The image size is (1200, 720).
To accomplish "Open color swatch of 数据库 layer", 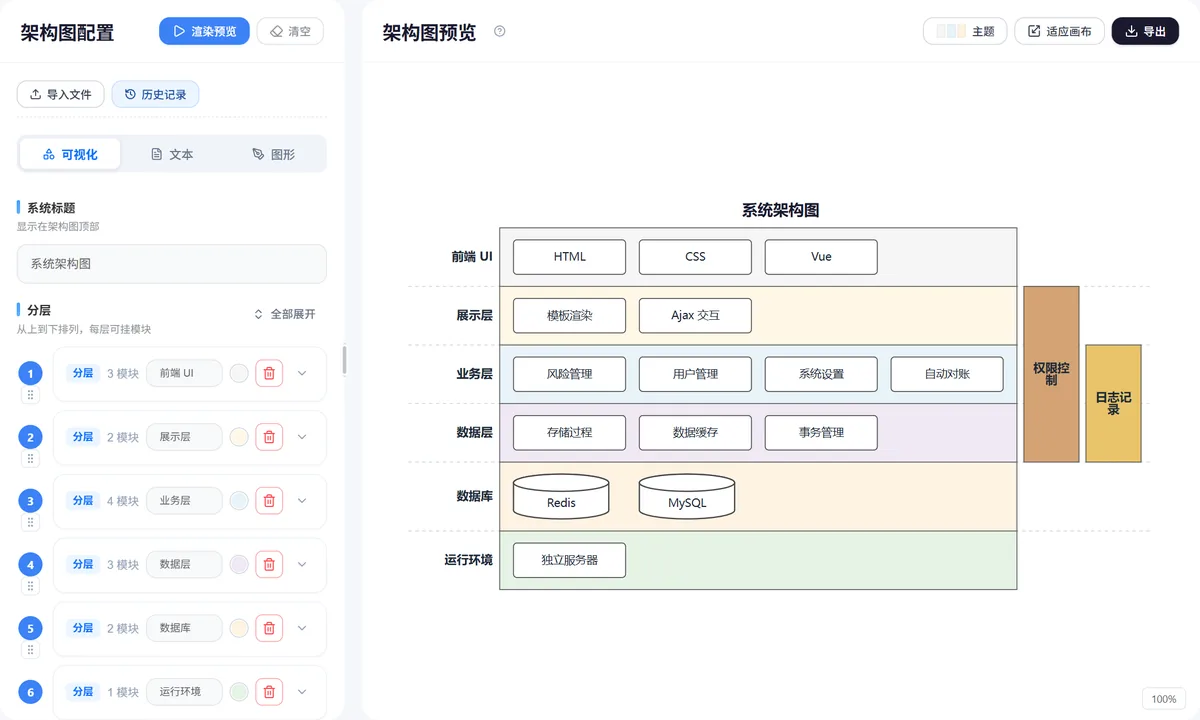I will [239, 628].
